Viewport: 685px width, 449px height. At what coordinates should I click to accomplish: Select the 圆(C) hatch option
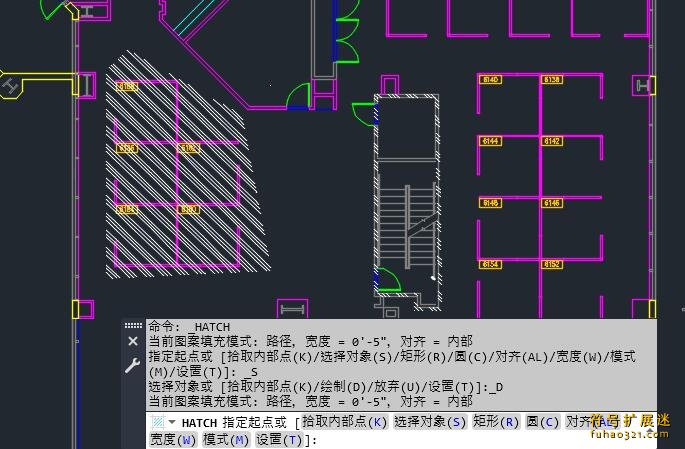[542, 422]
